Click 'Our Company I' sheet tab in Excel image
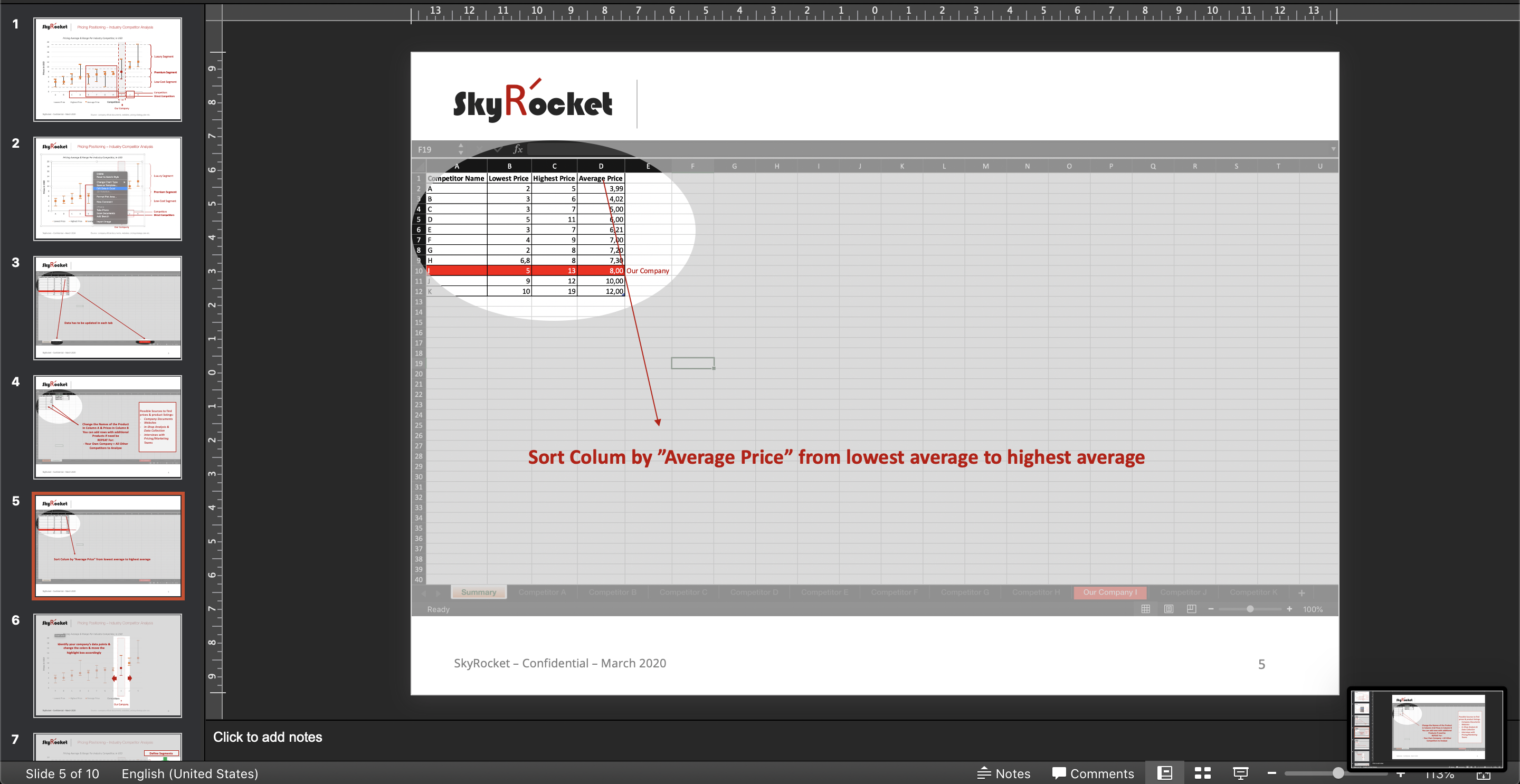Image resolution: width=1520 pixels, height=784 pixels. pyautogui.click(x=1109, y=592)
